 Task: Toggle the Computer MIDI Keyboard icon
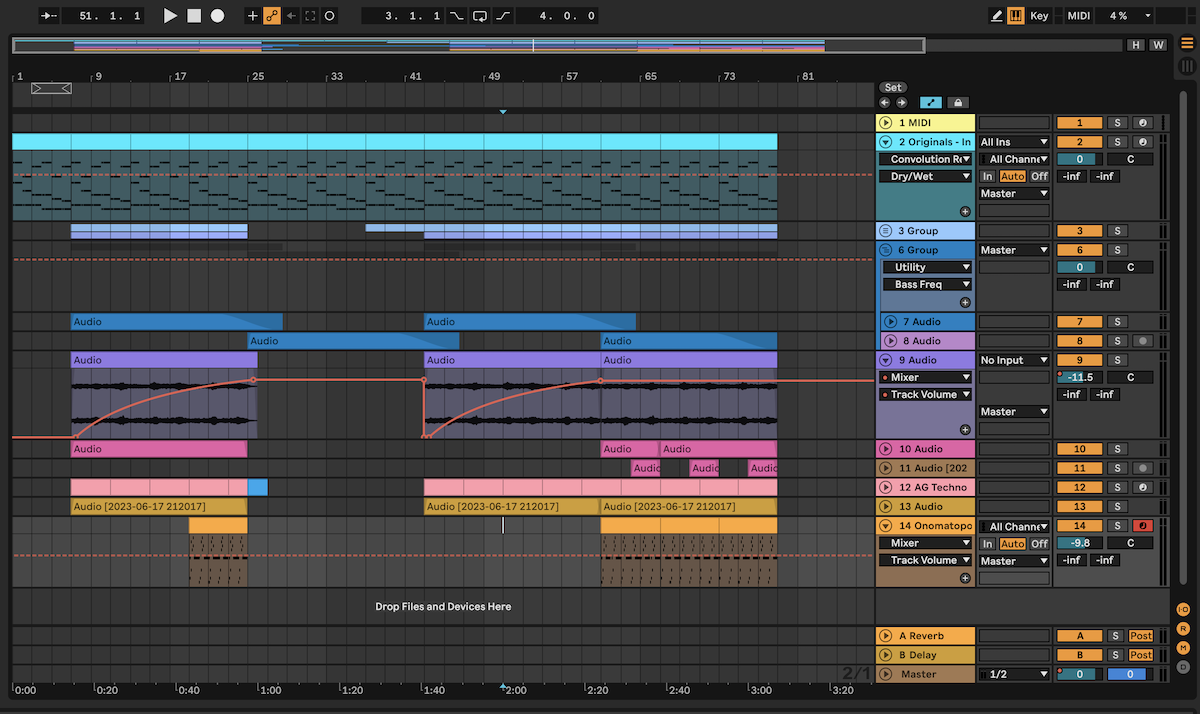[1015, 16]
